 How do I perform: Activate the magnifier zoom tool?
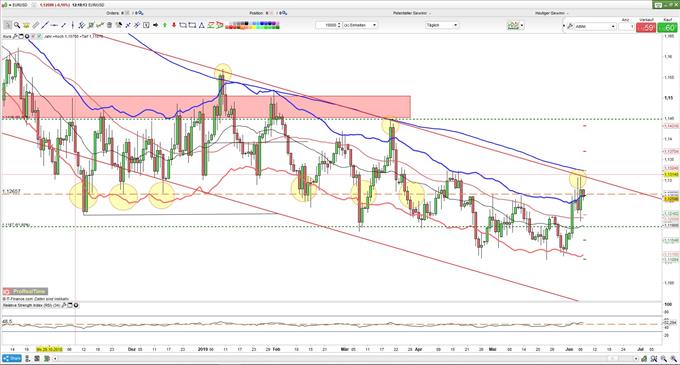[17, 25]
